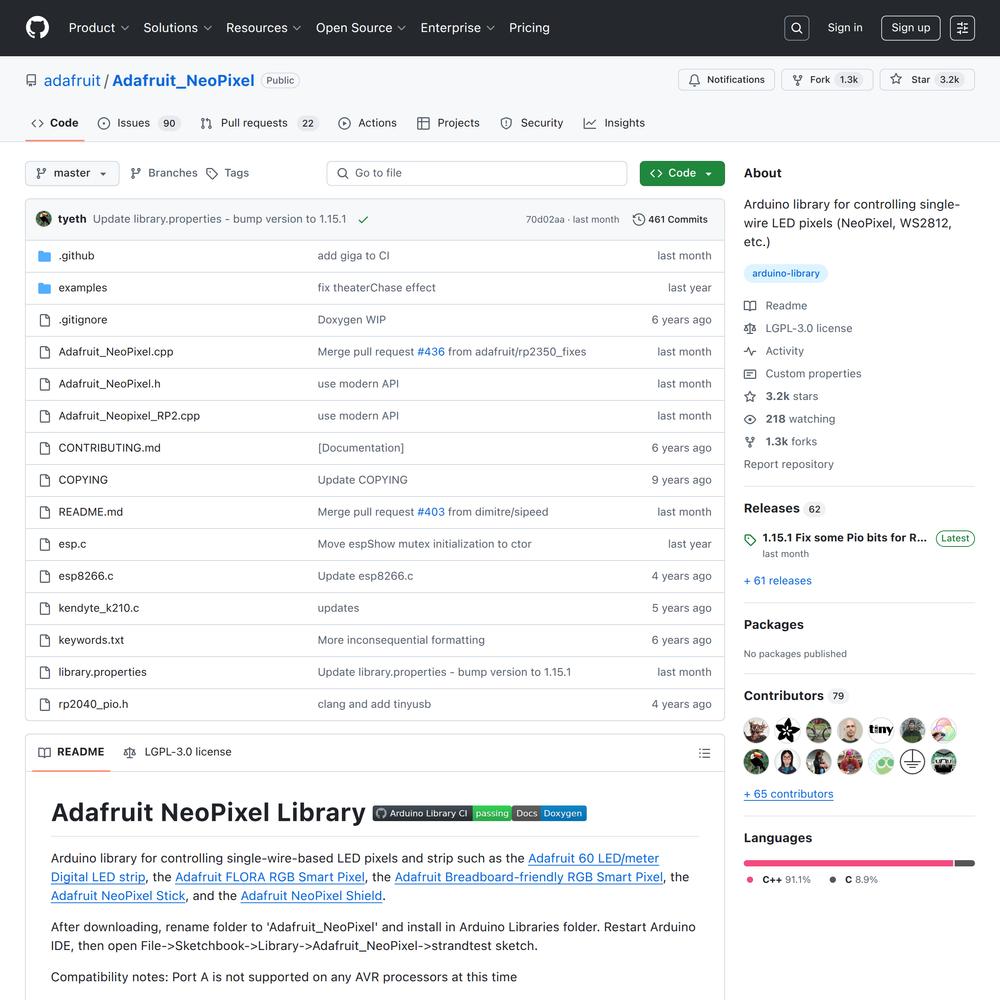Open the green Code dropdown
1000x1000 pixels.
pos(682,173)
